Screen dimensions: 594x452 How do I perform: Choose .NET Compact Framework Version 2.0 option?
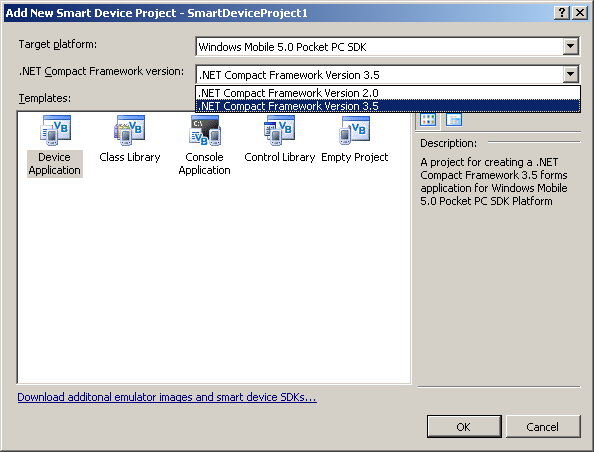point(388,93)
